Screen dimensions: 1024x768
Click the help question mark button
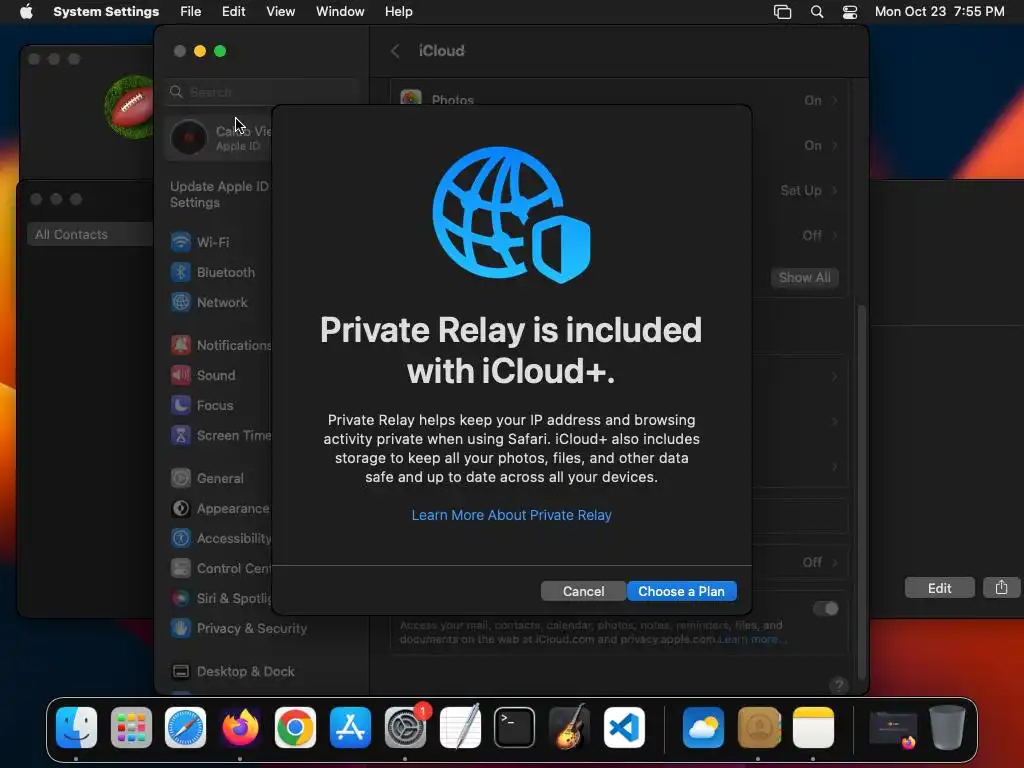[839, 685]
